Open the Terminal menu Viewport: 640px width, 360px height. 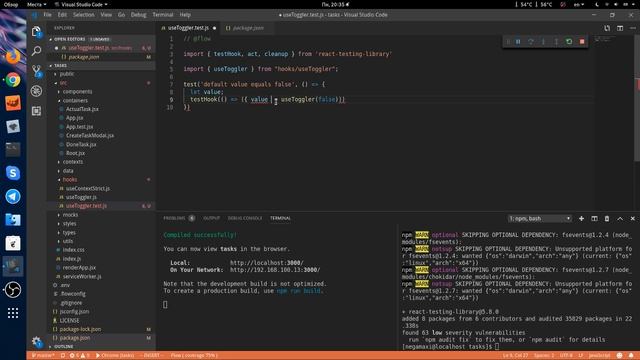click(163, 15)
